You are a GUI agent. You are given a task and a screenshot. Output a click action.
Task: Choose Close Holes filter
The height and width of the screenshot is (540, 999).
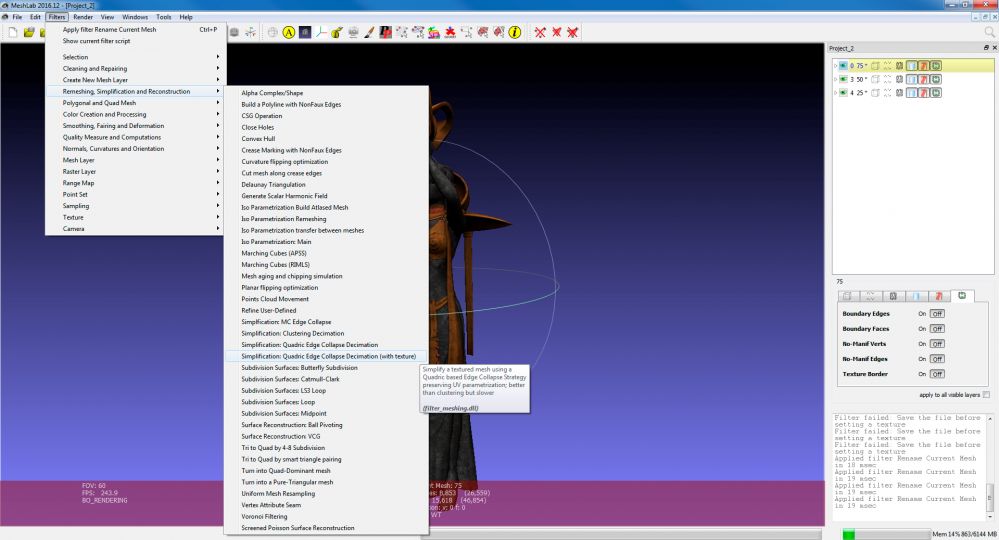[326, 127]
